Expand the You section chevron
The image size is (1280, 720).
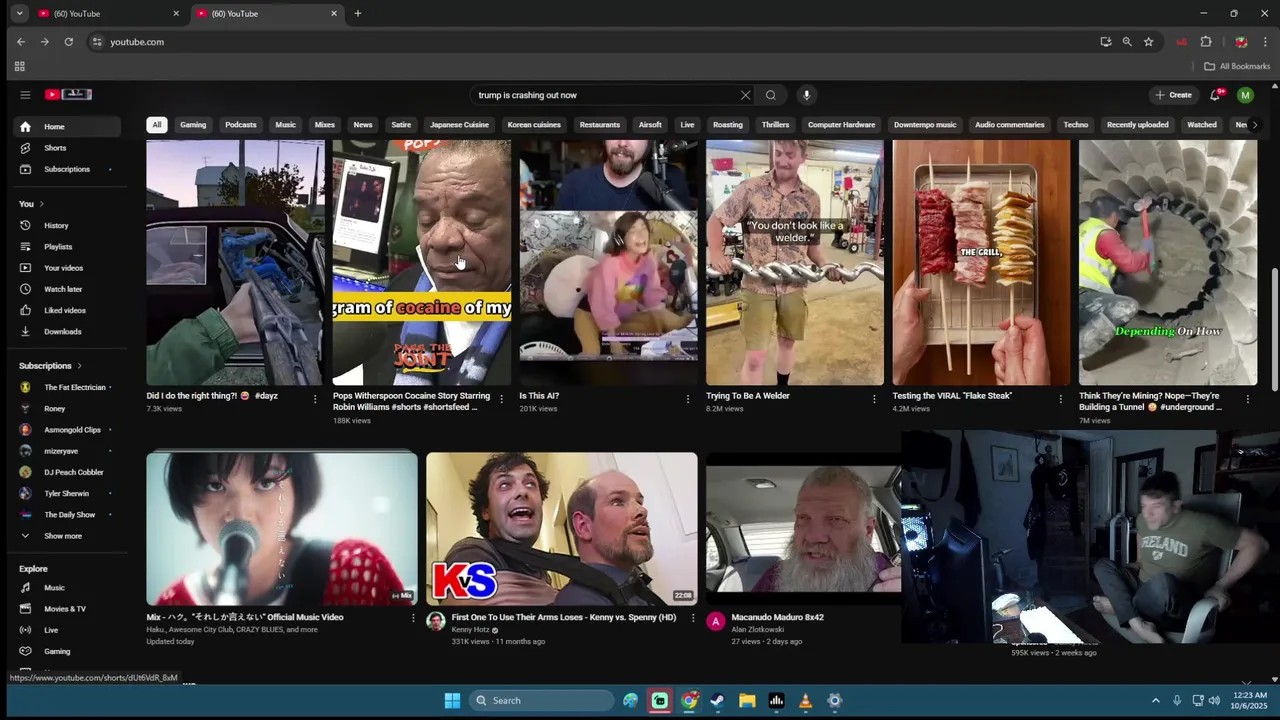41,204
